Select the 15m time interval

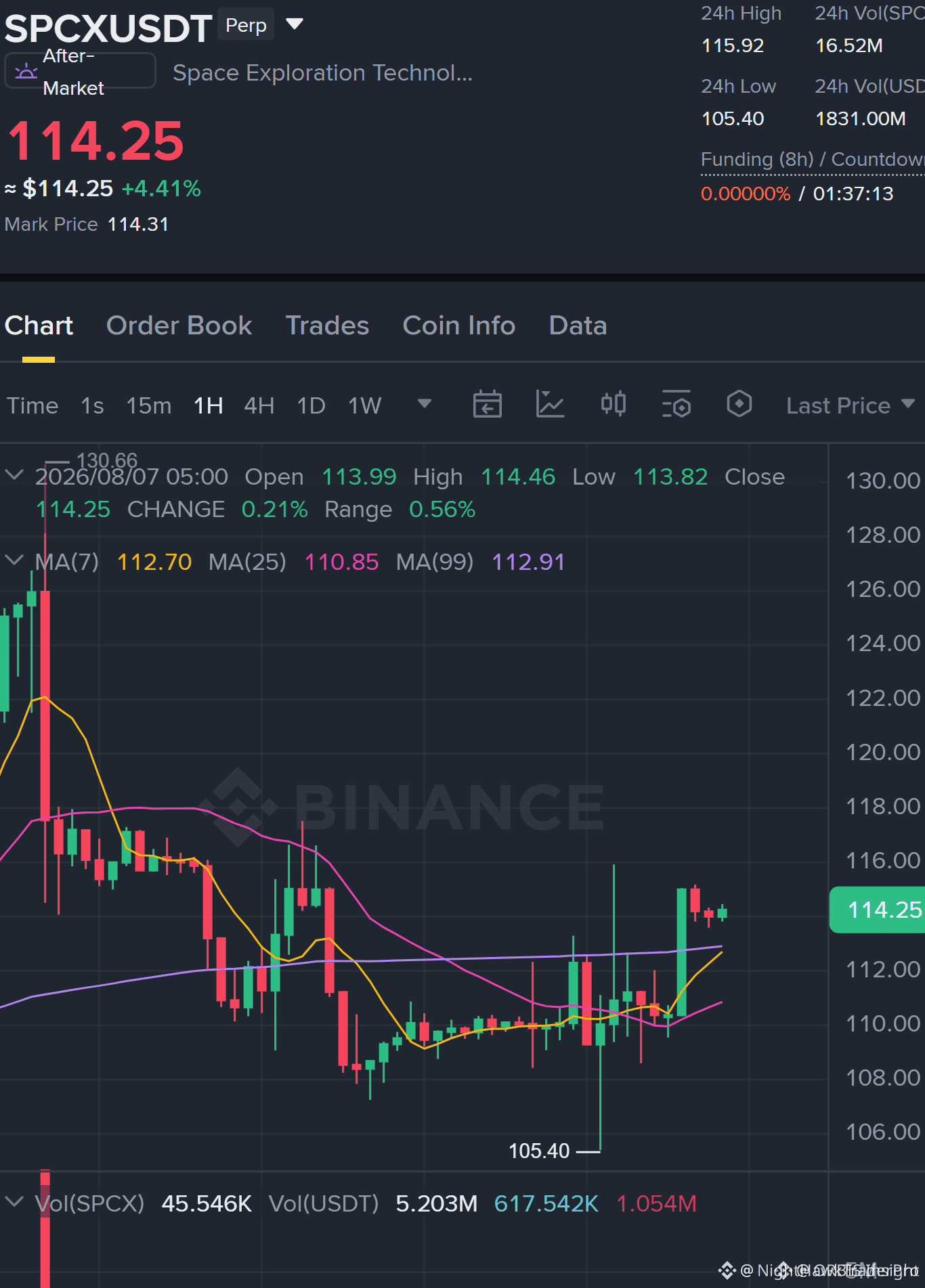pyautogui.click(x=149, y=405)
